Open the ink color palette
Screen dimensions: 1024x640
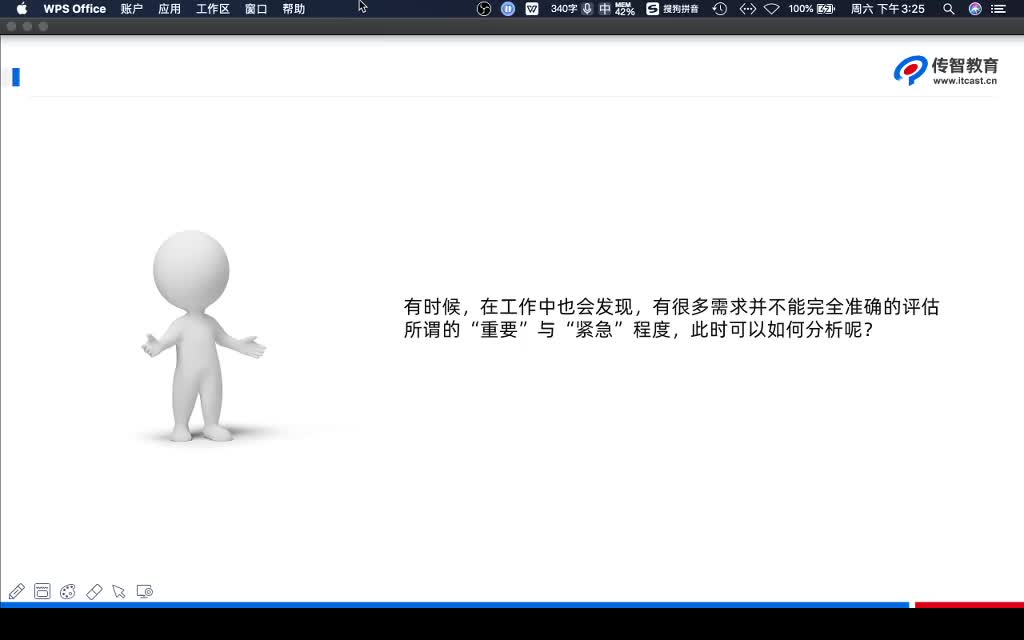[x=67, y=592]
